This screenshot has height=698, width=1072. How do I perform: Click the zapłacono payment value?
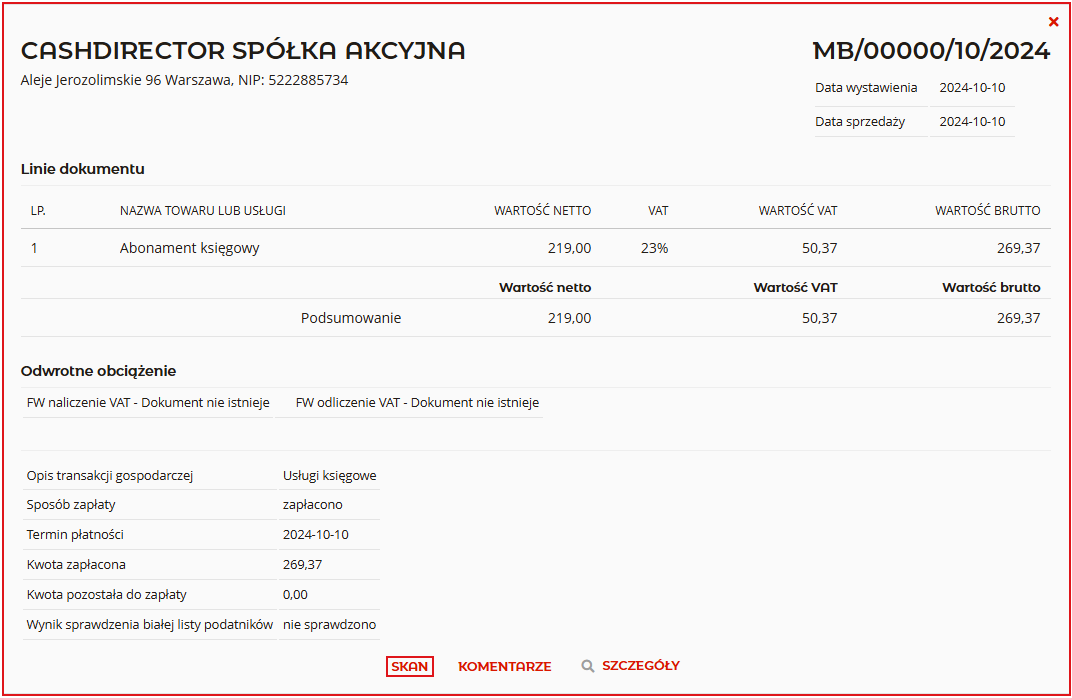coord(312,505)
